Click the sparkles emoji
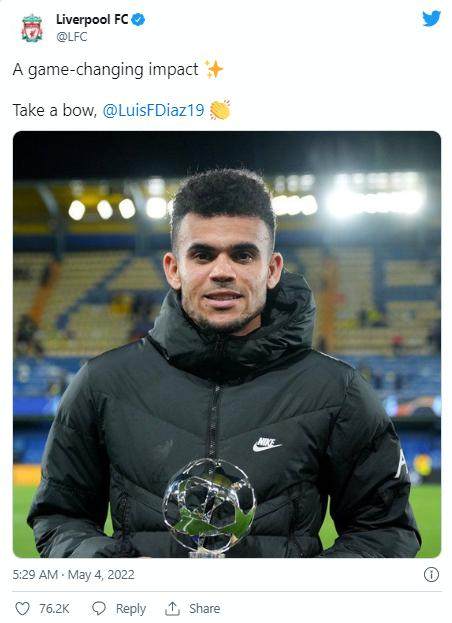Image resolution: width=452 pixels, height=623 pixels. [x=214, y=70]
